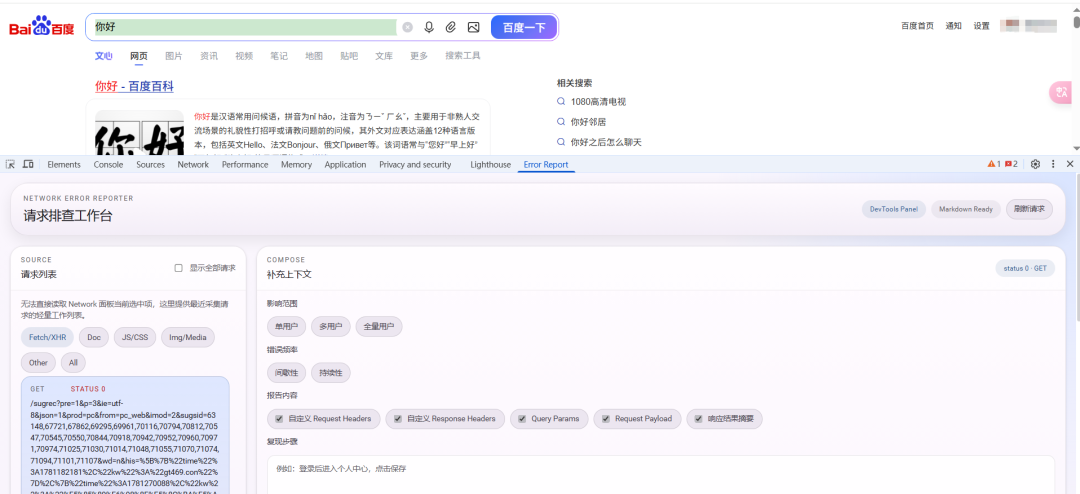Open the Application tab
Viewport: 1080px width, 494px height.
click(x=345, y=165)
